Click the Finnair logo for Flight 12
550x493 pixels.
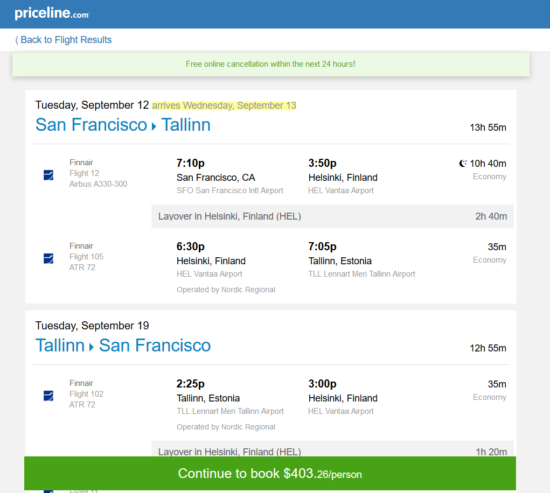tap(48, 175)
